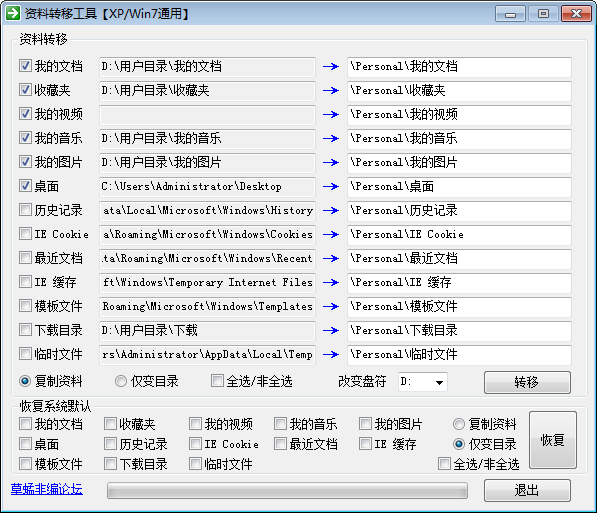Image resolution: width=597 pixels, height=513 pixels.
Task: Edit the \Personal\收藏夹 destination field
Action: (x=459, y=91)
